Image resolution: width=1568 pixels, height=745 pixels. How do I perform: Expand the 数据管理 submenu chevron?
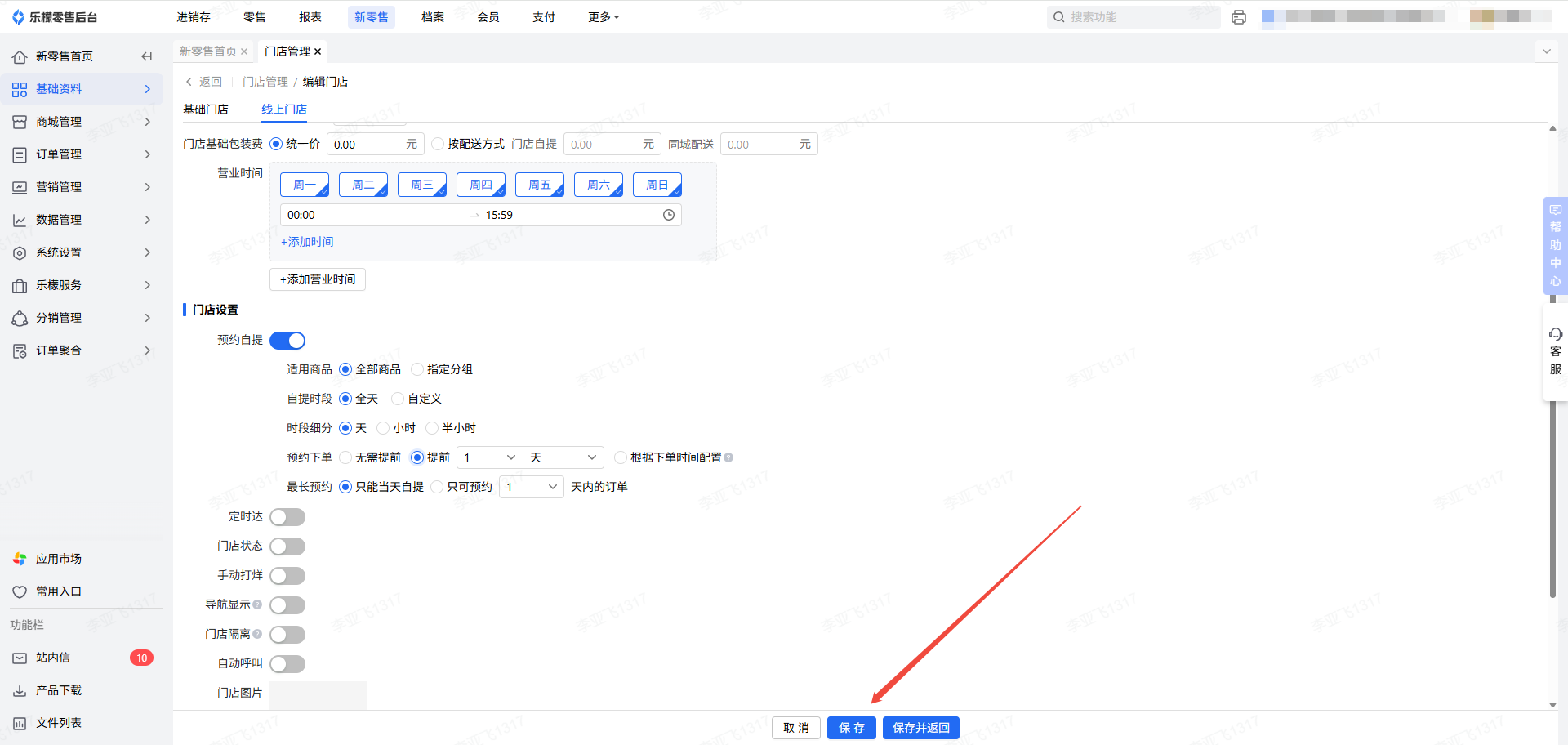click(148, 220)
